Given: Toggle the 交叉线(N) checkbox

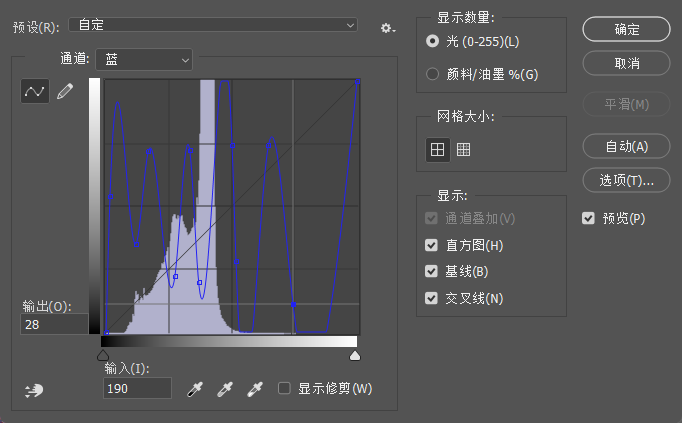Looking at the screenshot, I should pos(431,298).
